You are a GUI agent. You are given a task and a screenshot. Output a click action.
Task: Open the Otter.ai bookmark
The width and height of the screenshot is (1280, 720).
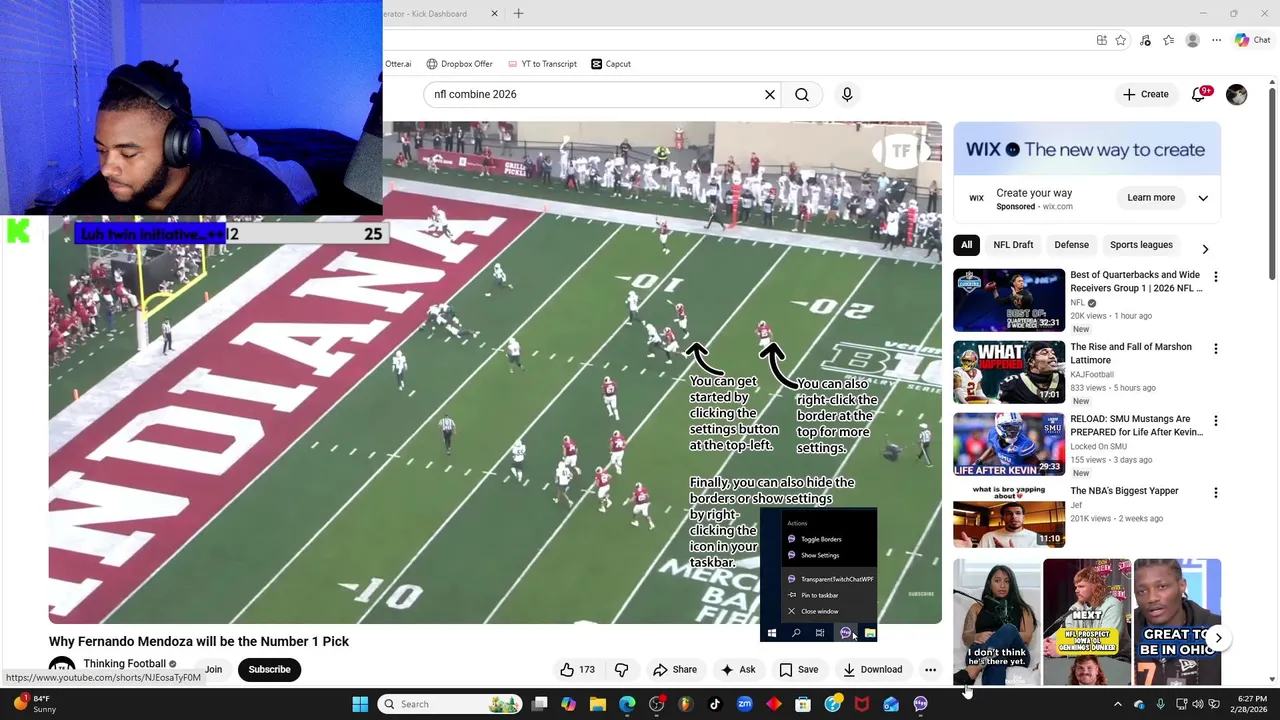tap(398, 64)
